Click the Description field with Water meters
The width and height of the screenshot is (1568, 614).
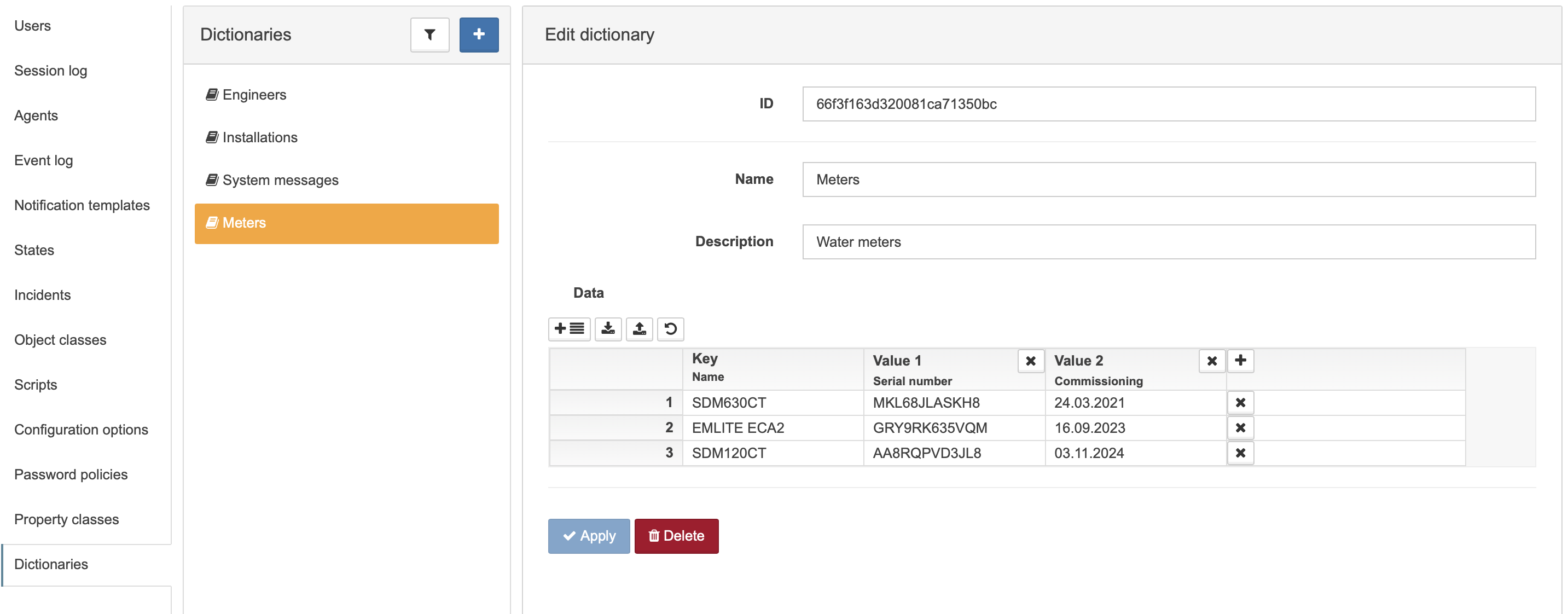click(1169, 242)
